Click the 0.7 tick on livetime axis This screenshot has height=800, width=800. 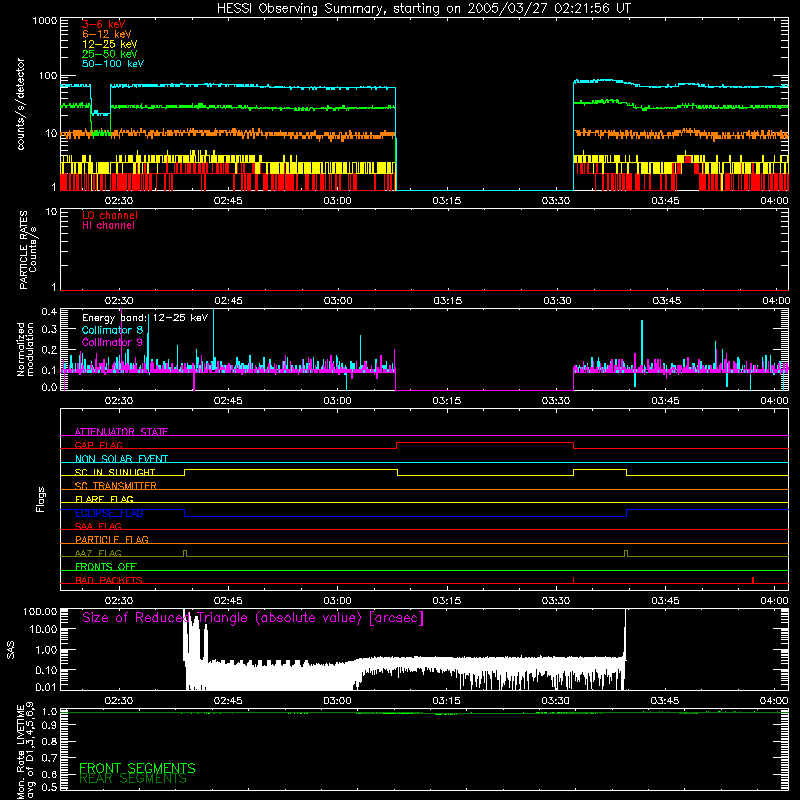(x=49, y=758)
